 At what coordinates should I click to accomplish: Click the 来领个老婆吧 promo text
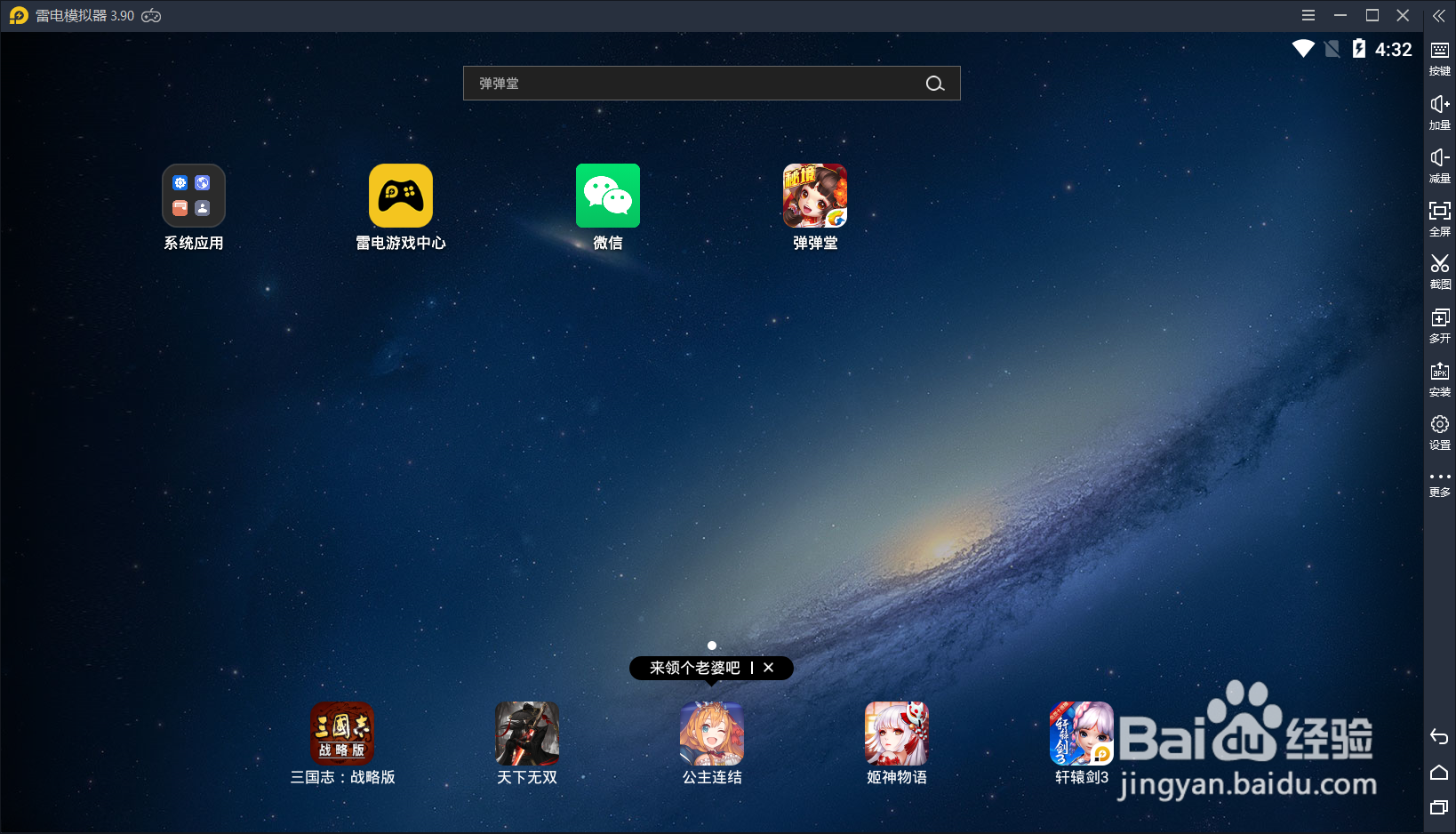pos(694,668)
